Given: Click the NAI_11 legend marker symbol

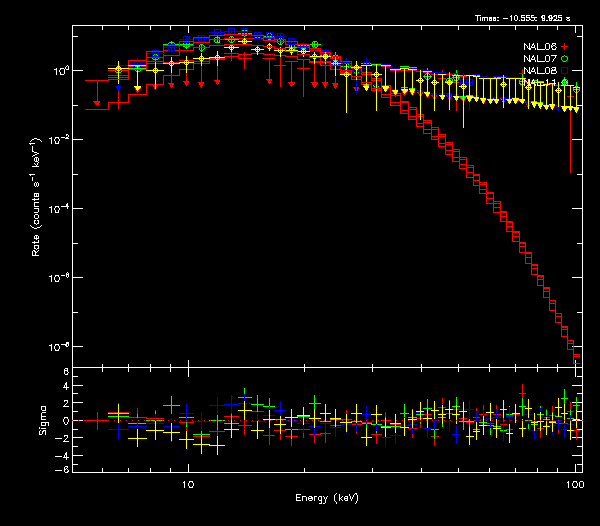Looking at the screenshot, I should pos(564,82).
